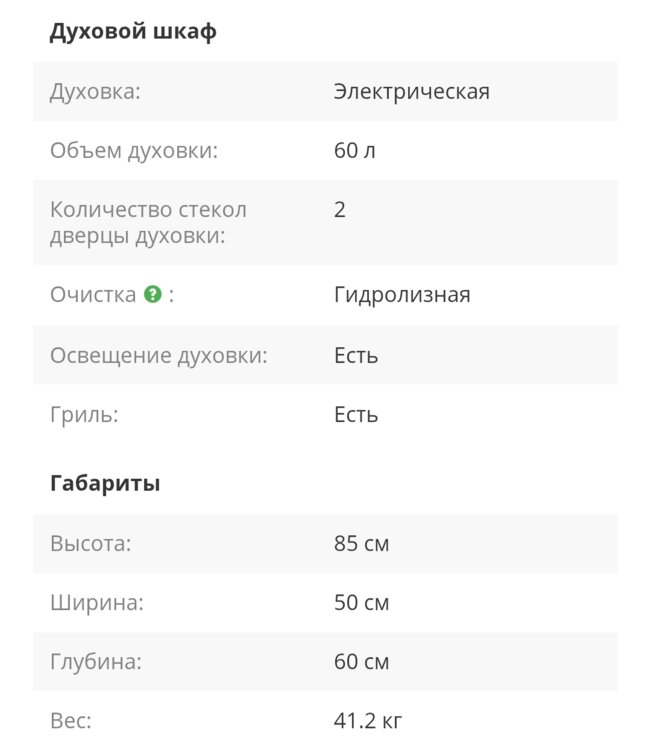This screenshot has height=750, width=651.
Task: Click the Объем духовки label
Action: pyautogui.click(x=133, y=151)
